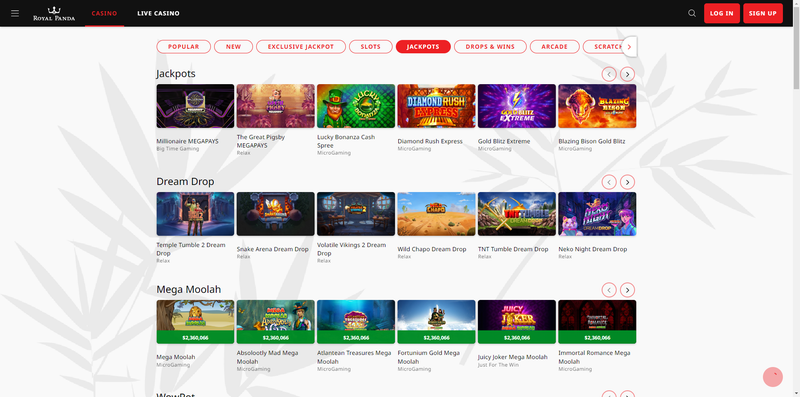The height and width of the screenshot is (397, 800).
Task: Choose the Exclusive Jackpot filter
Action: click(301, 46)
